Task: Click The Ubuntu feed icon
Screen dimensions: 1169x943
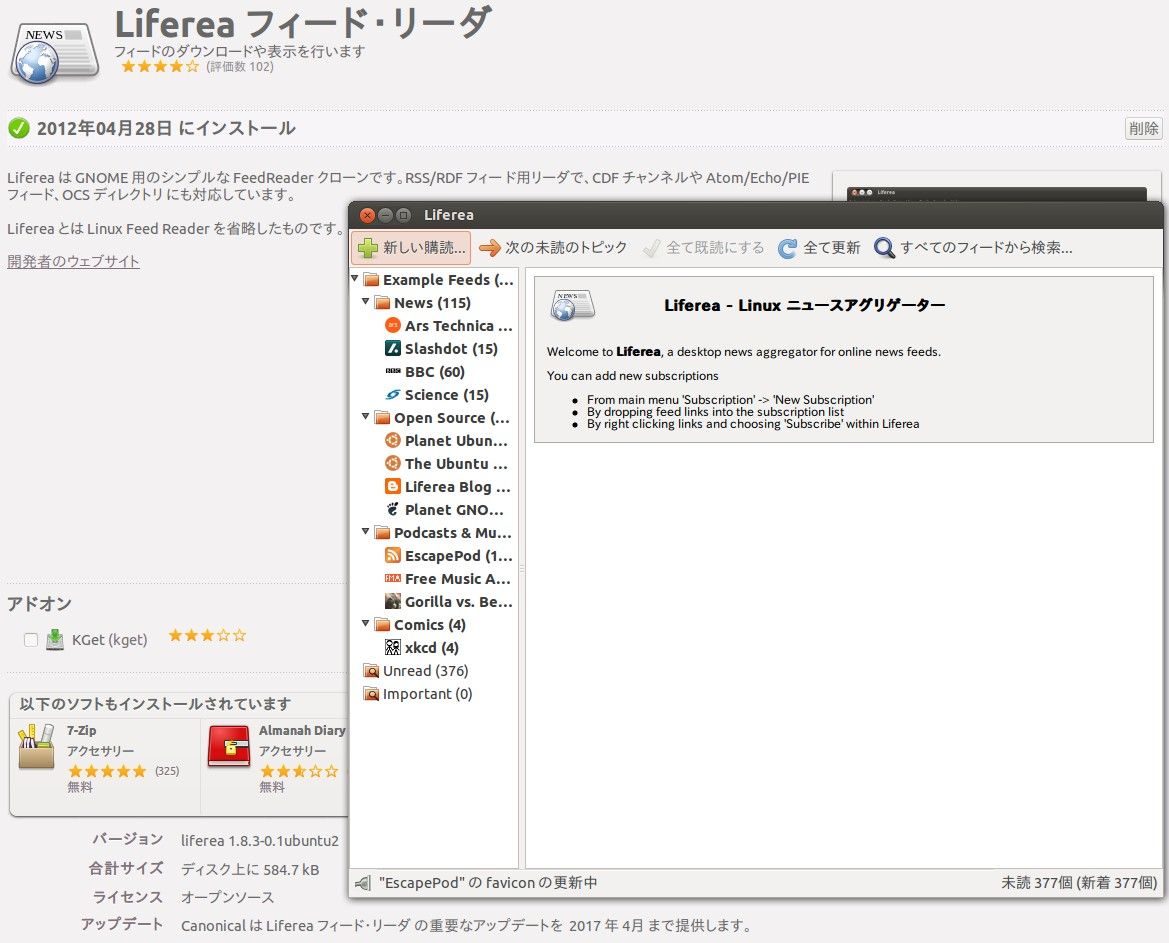Action: pos(393,464)
